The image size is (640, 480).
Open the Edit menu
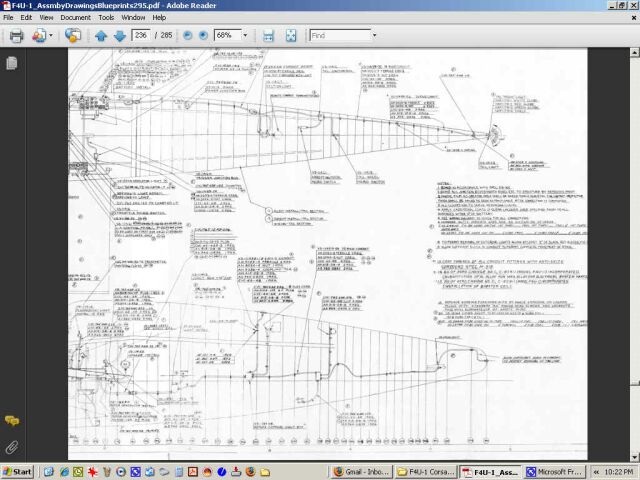26,18
